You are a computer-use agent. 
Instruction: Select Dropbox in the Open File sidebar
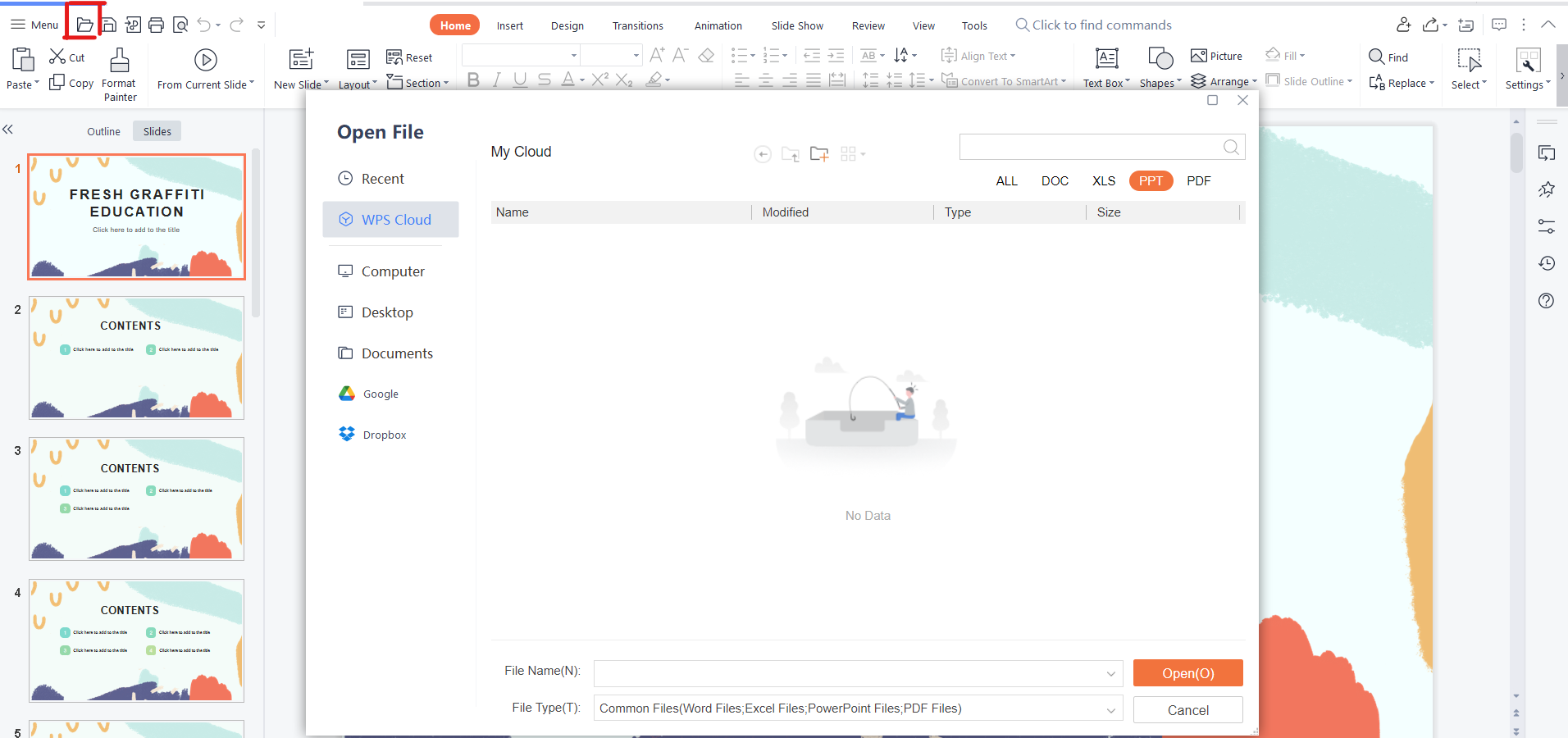(x=383, y=434)
